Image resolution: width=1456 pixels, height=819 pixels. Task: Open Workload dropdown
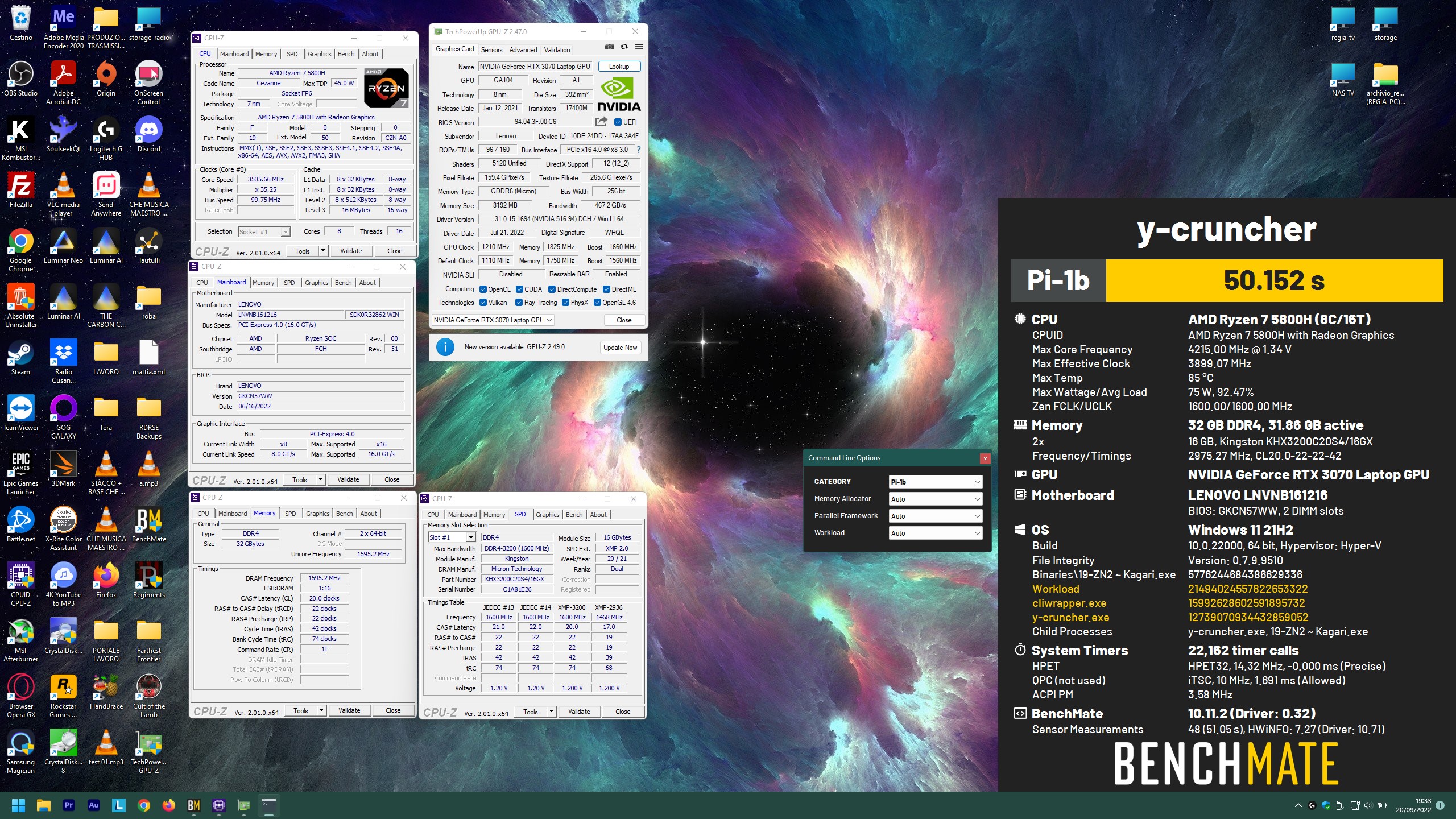click(x=936, y=533)
